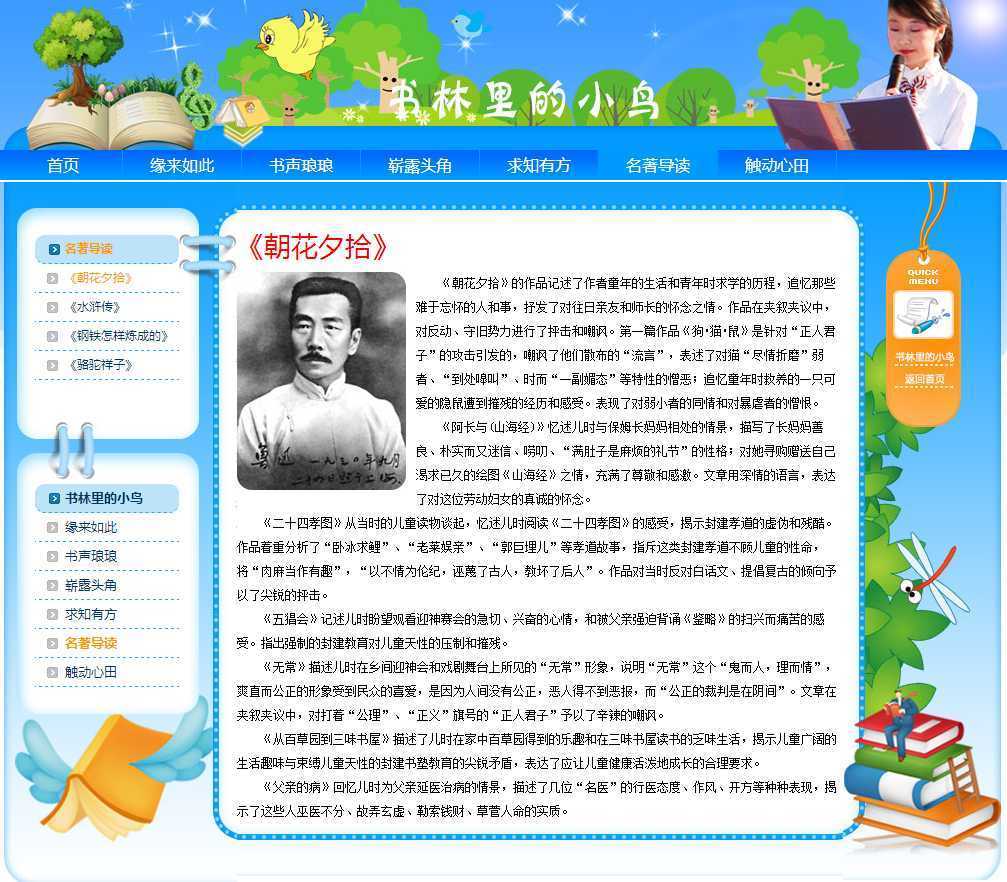Screen dimensions: 1007x882
Task: Open 《朝花夕拾》 link in the left sidebar
Action: click(100, 278)
